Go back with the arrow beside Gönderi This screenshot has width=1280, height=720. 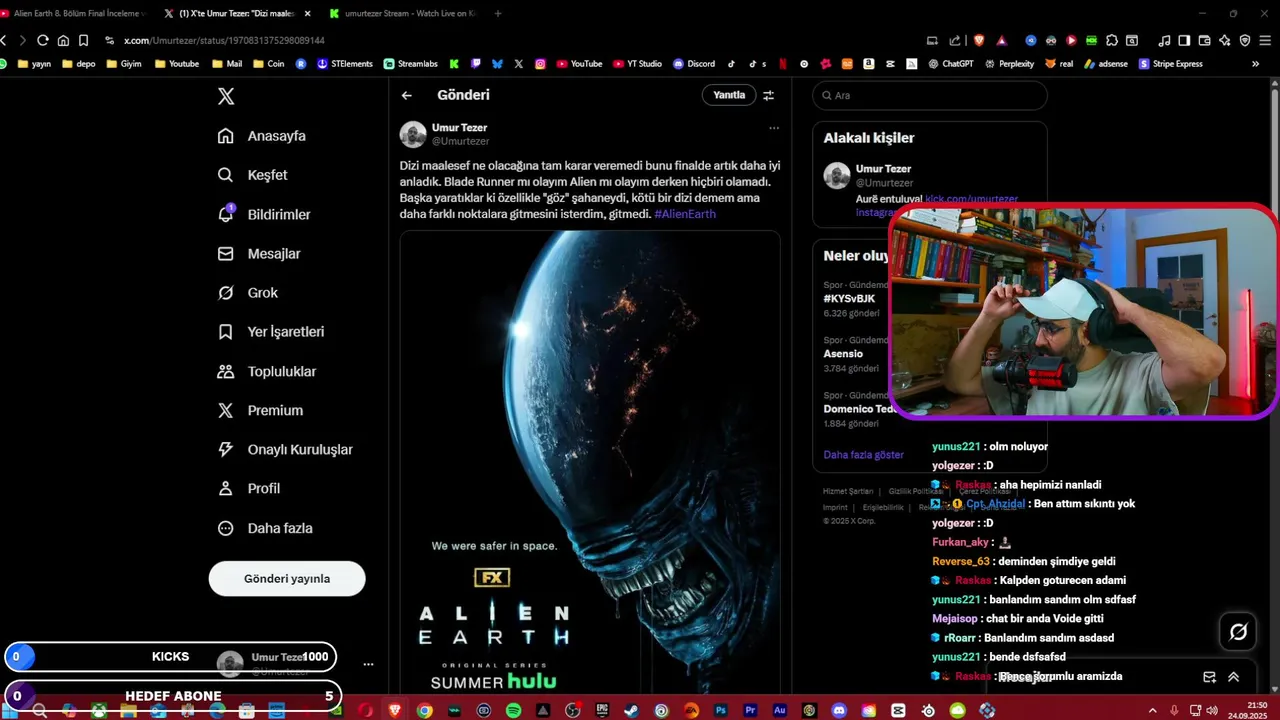click(407, 95)
